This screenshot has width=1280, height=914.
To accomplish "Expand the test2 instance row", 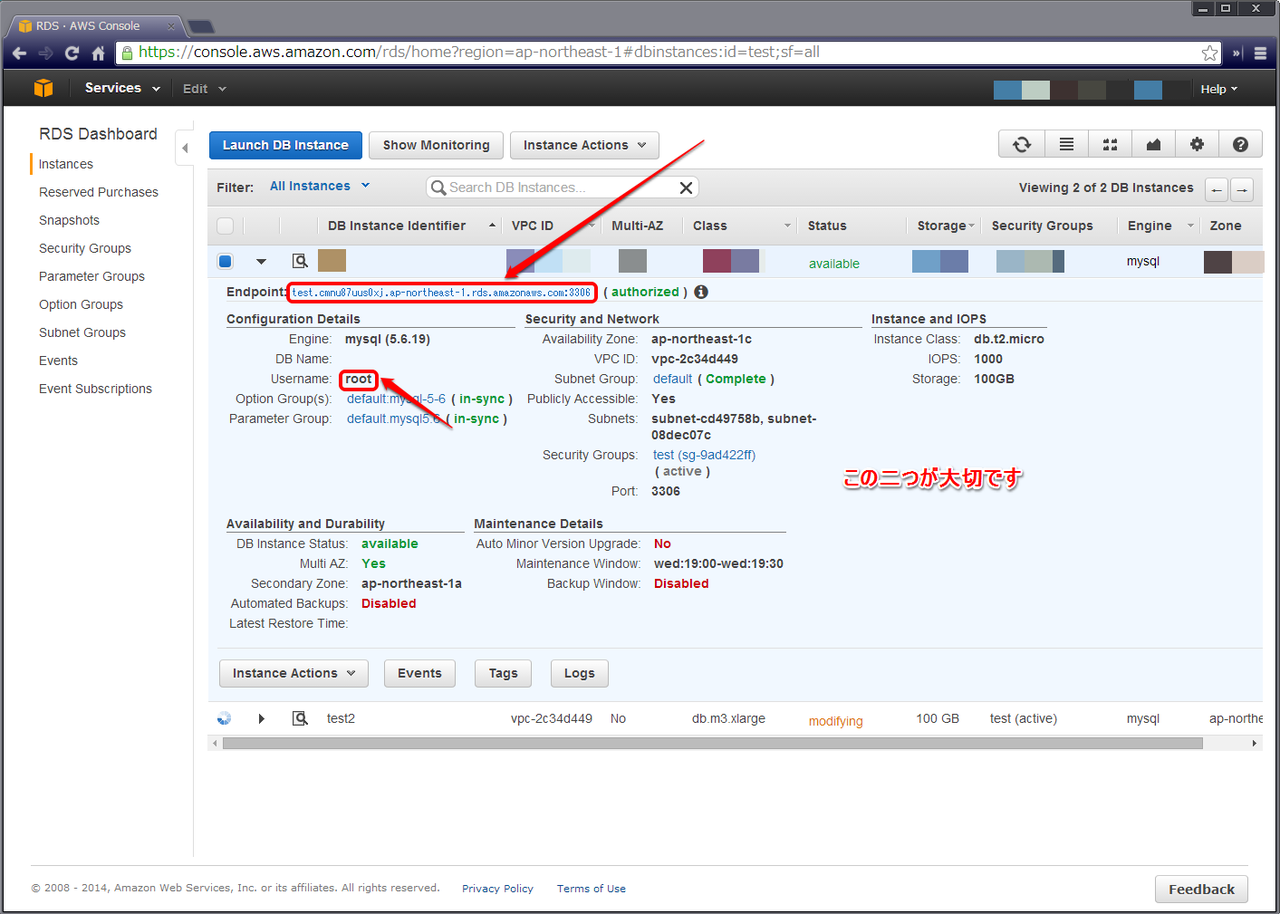I will [x=261, y=718].
